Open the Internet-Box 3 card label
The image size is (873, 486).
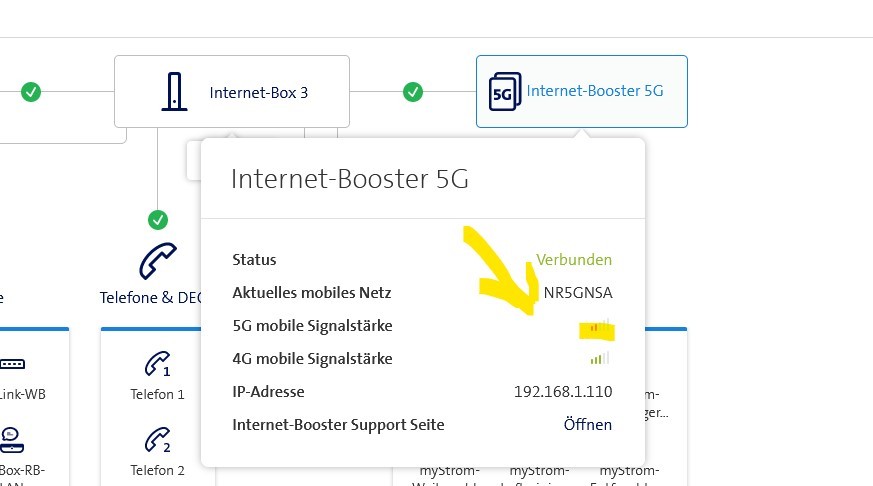pos(258,92)
